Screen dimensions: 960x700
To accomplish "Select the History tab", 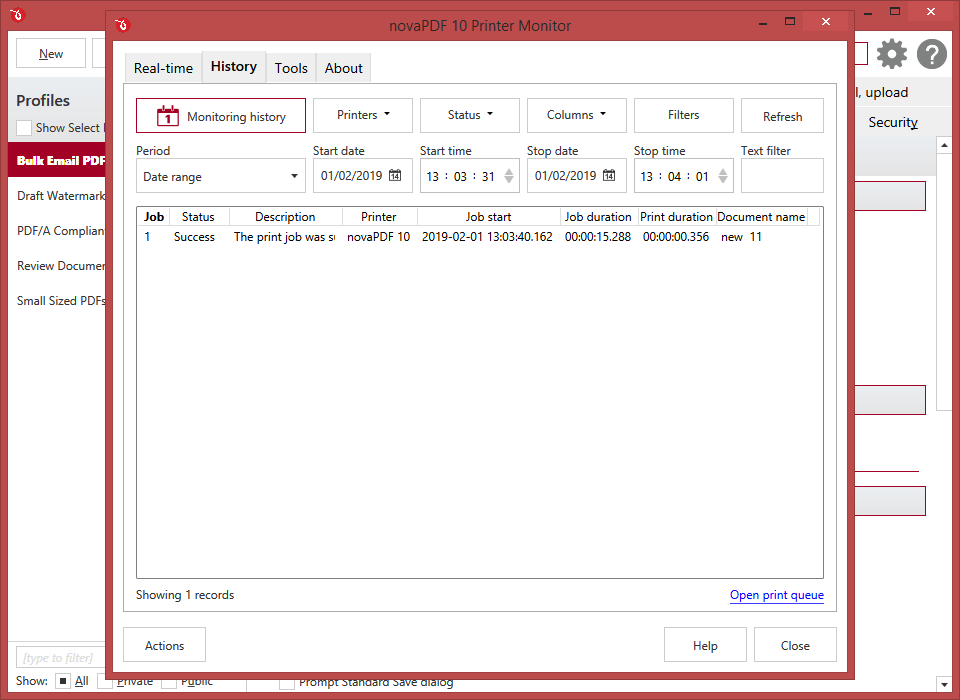I will coord(234,66).
